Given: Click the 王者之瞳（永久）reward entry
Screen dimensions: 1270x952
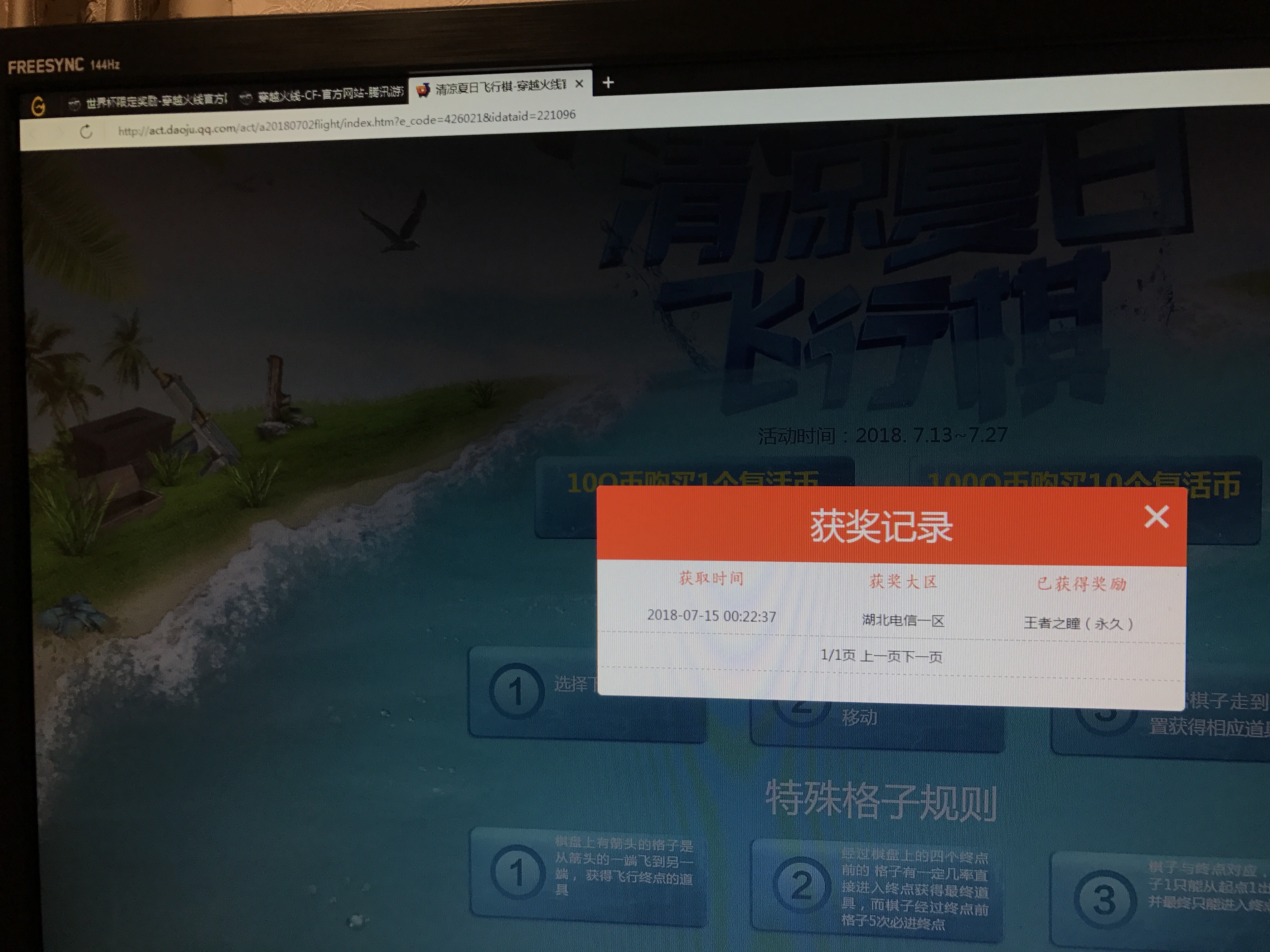Looking at the screenshot, I should click(1078, 623).
